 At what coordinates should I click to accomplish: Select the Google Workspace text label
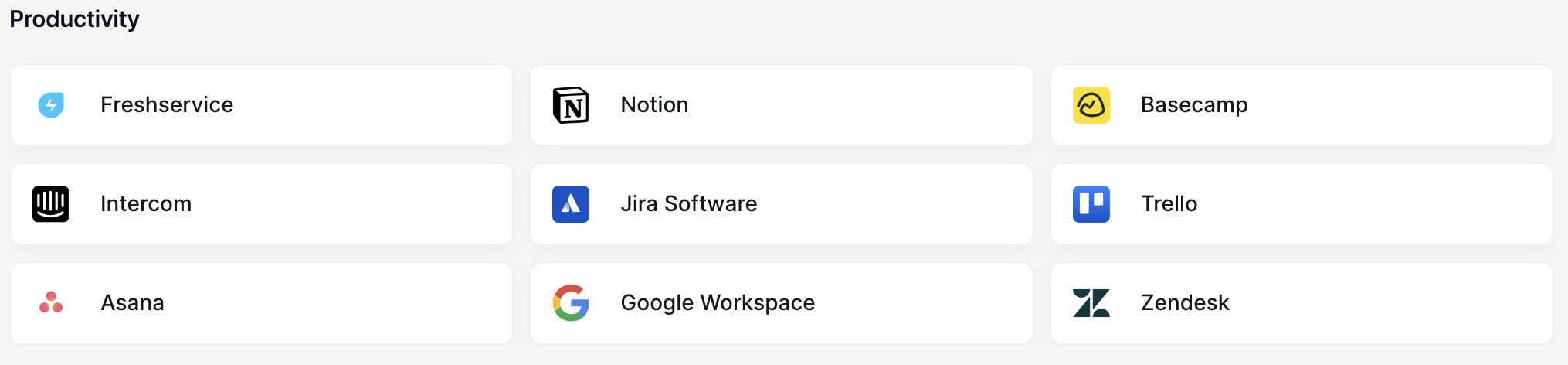coord(718,303)
